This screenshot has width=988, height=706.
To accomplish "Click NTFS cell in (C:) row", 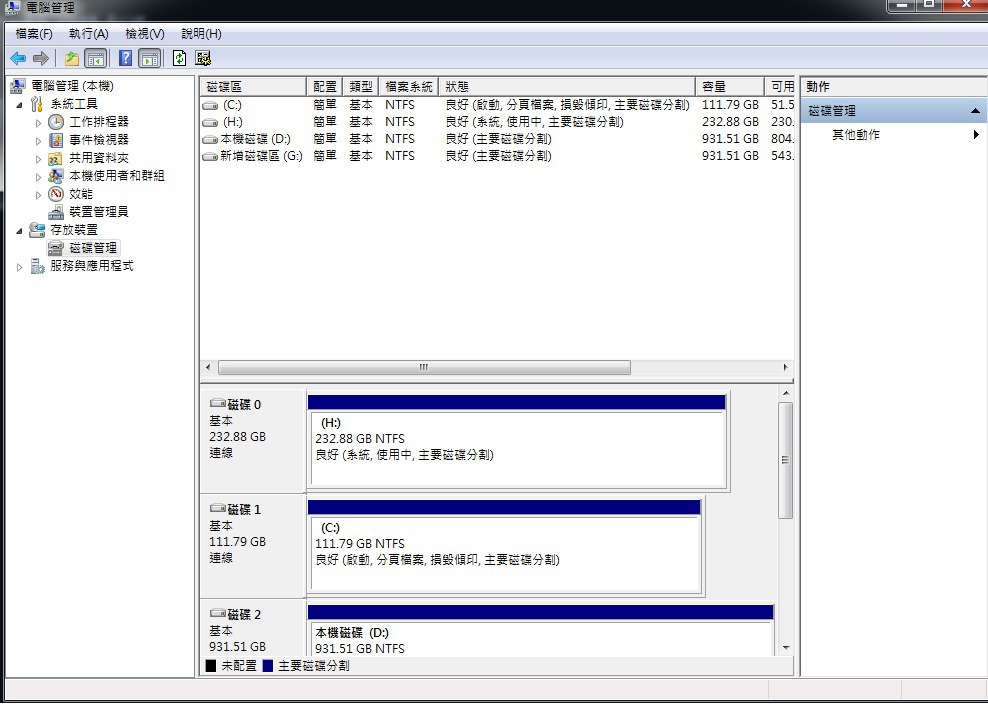I will [x=400, y=105].
